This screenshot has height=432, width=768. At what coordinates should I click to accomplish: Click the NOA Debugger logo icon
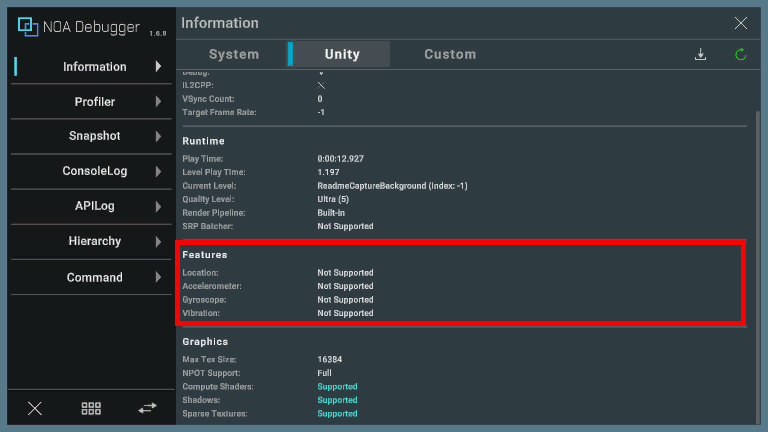28,26
